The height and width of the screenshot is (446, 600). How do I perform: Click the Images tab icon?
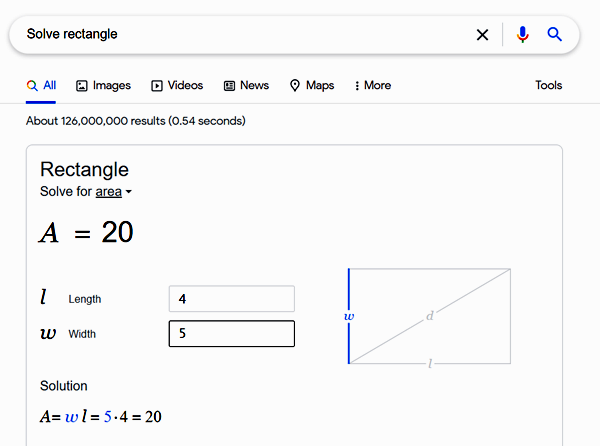82,86
